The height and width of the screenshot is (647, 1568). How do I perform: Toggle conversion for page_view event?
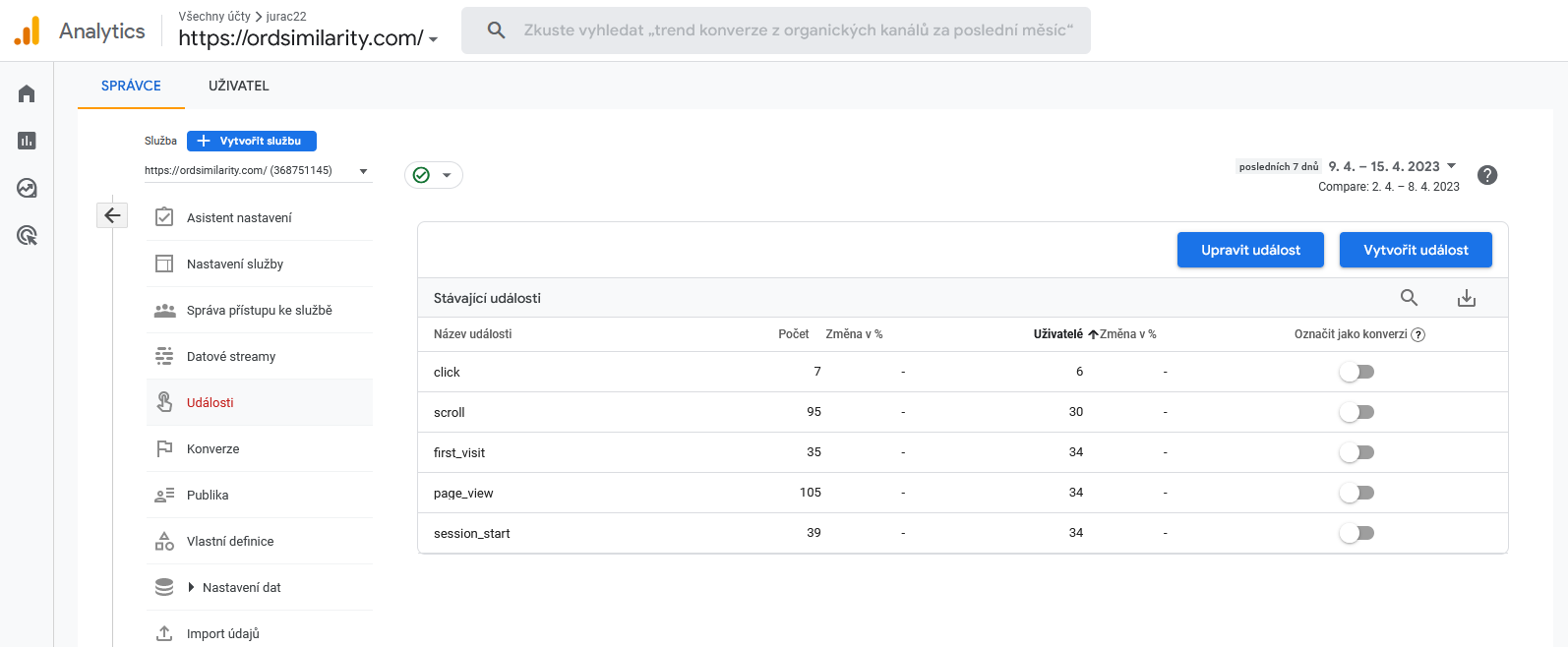pyautogui.click(x=1357, y=493)
